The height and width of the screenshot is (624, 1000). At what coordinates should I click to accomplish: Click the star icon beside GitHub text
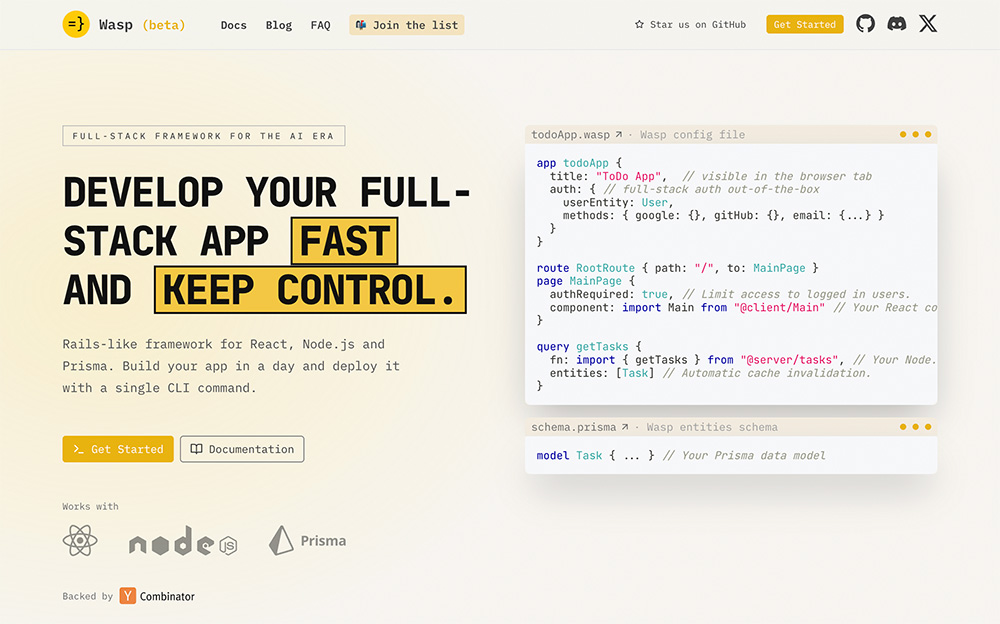639,24
